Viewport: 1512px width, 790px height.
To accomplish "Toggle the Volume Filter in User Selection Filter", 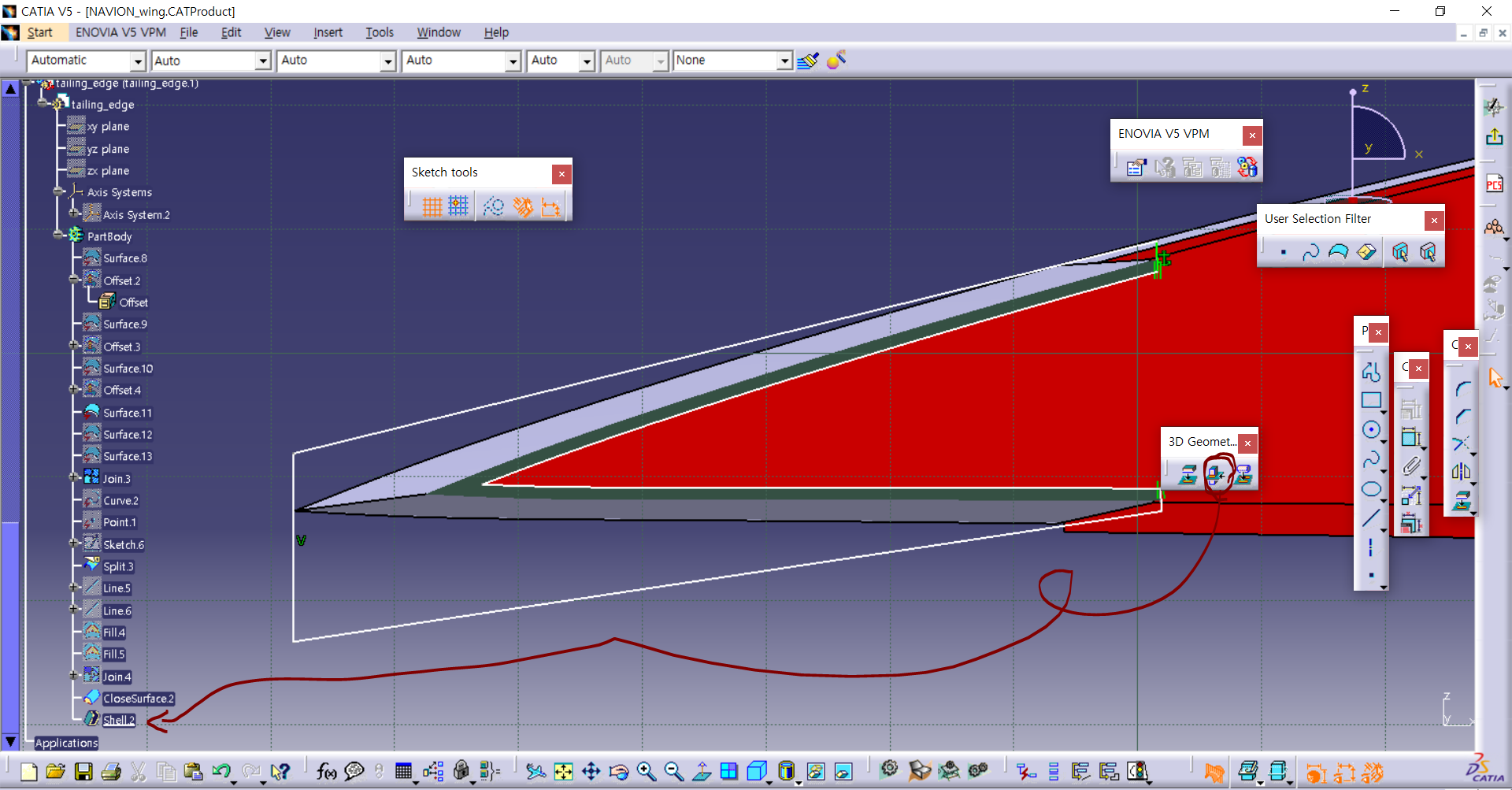I will point(1366,252).
